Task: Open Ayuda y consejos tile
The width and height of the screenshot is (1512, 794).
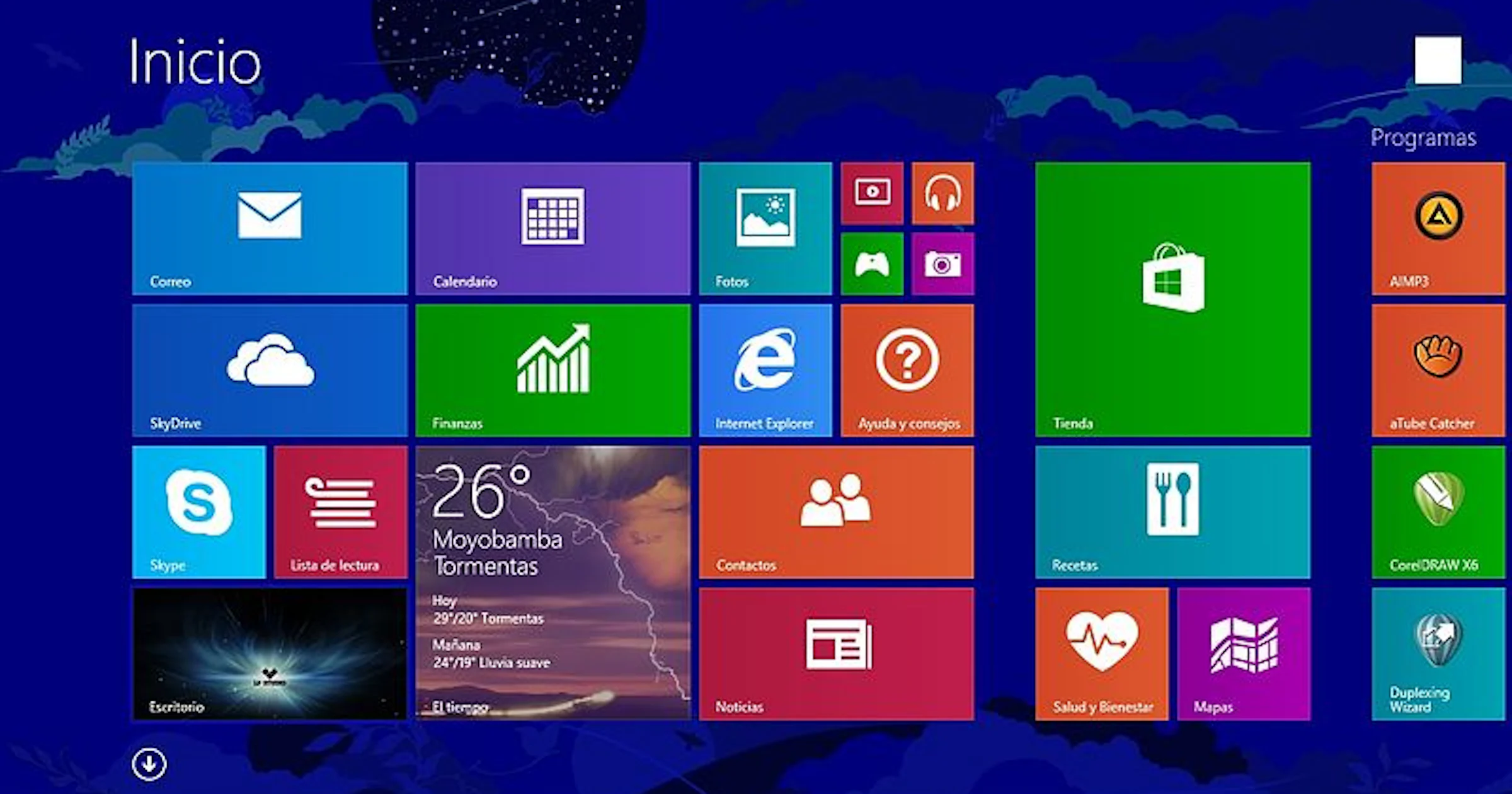Action: tap(907, 371)
